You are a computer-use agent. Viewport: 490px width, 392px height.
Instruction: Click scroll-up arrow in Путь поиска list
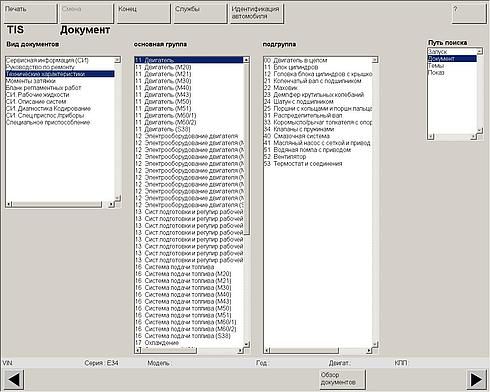click(x=479, y=51)
